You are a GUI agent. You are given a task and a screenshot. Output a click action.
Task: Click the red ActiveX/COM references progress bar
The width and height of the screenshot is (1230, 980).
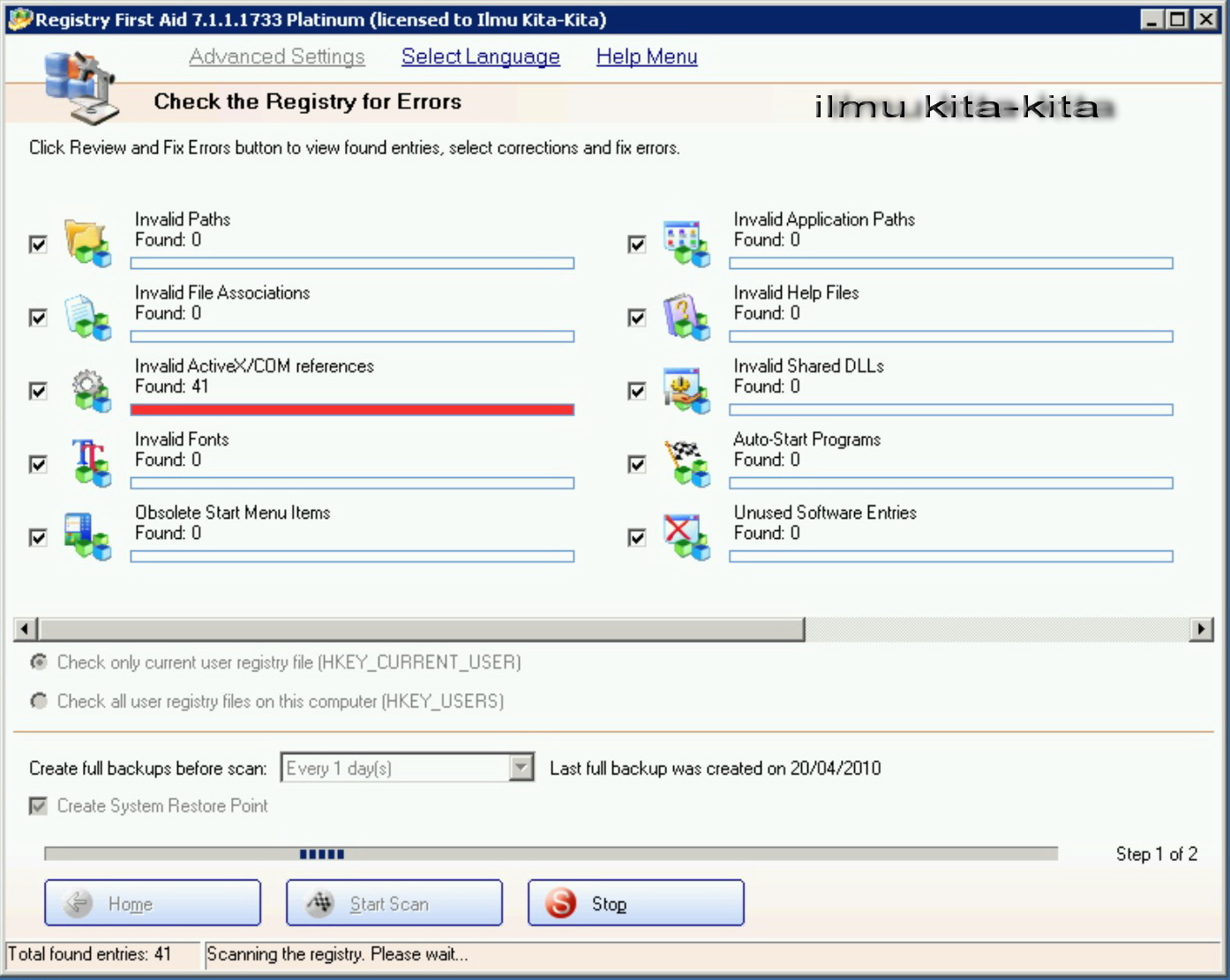352,409
